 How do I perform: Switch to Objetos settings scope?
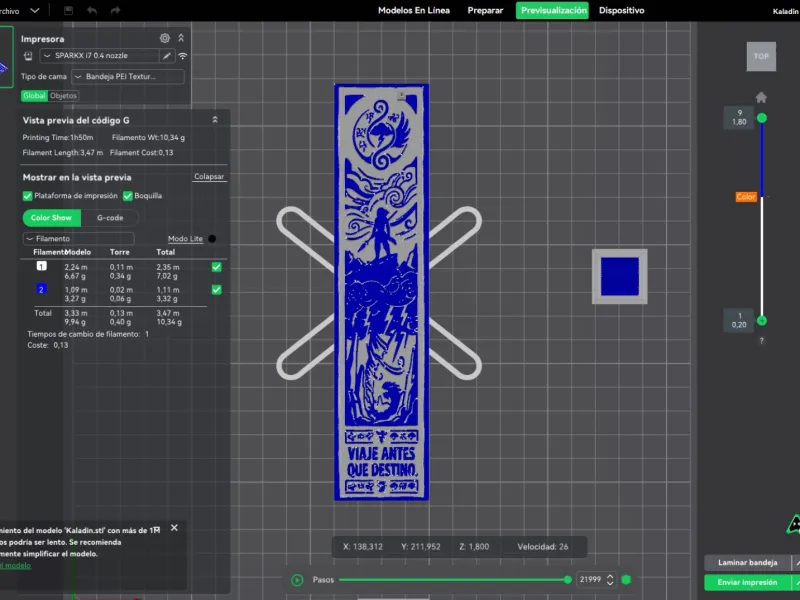pos(64,95)
